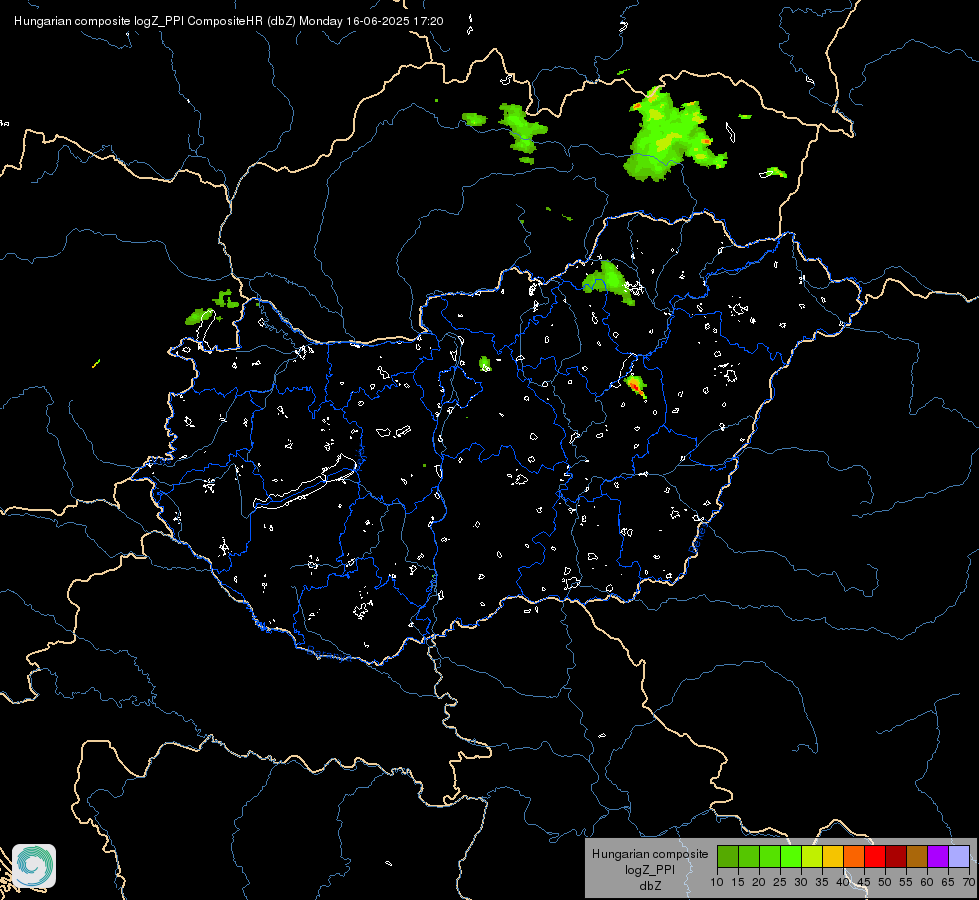Select the 50–55 dBZ dark red swatch

[896, 856]
